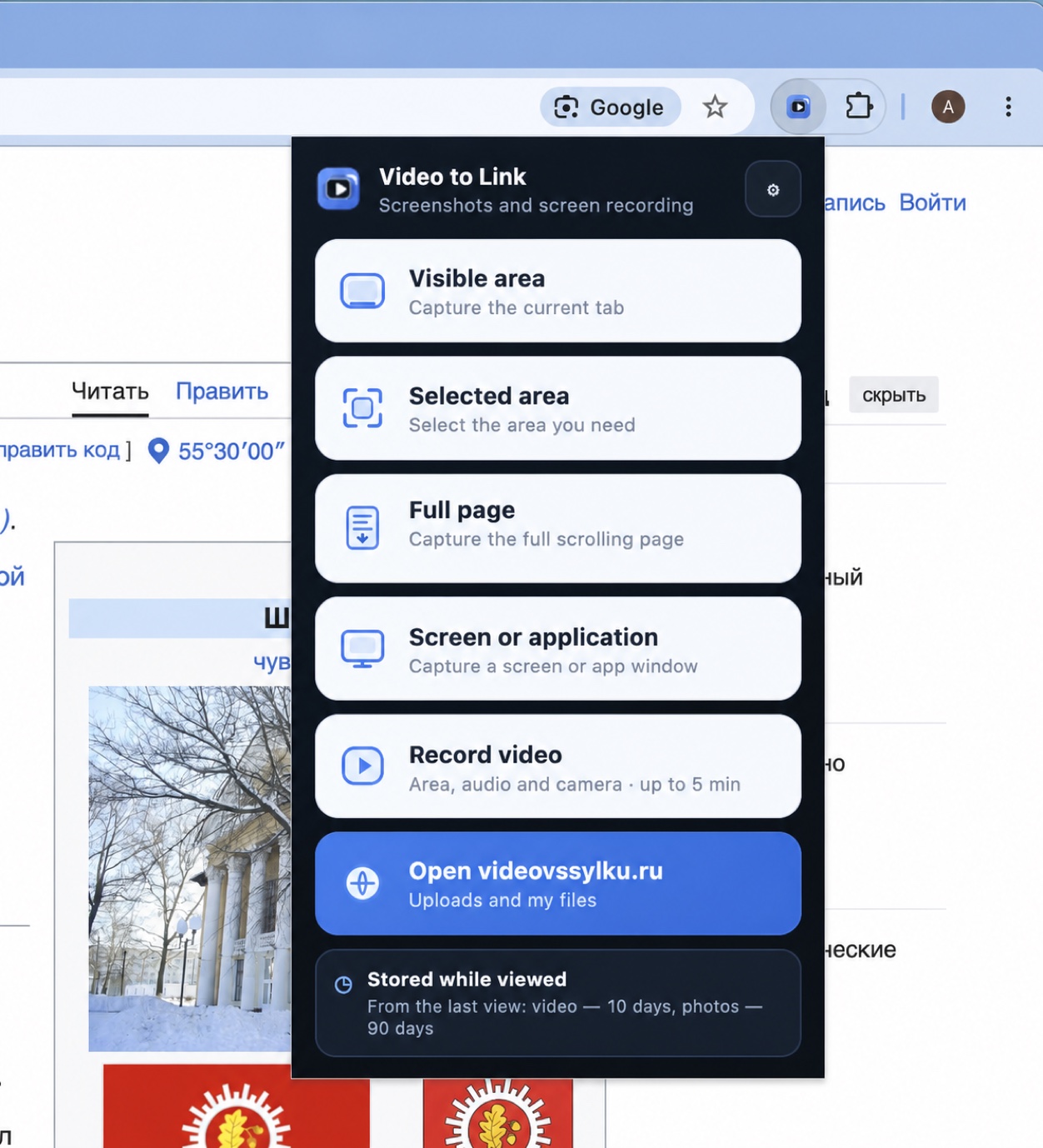
Task: Start Record video option
Action: coord(558,766)
